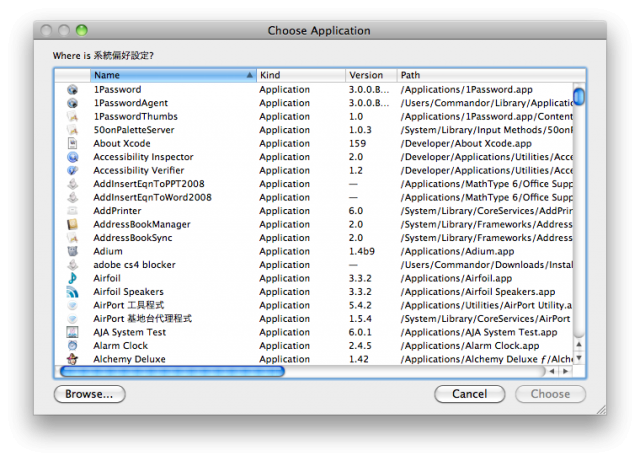This screenshot has width=640, height=461.
Task: Select AddInsertEqnToWord2008 in the list
Action: pos(153,197)
